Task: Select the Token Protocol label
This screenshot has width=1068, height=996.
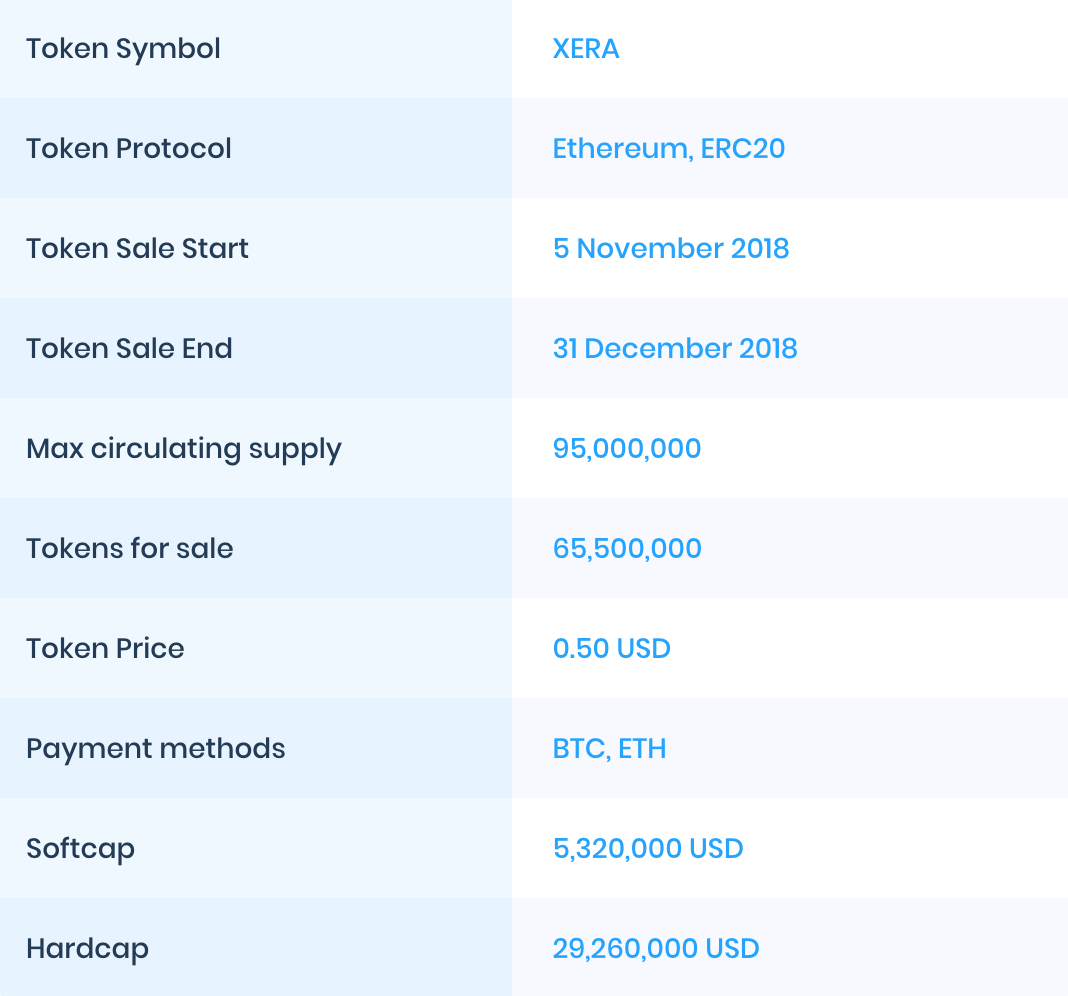Action: point(129,149)
